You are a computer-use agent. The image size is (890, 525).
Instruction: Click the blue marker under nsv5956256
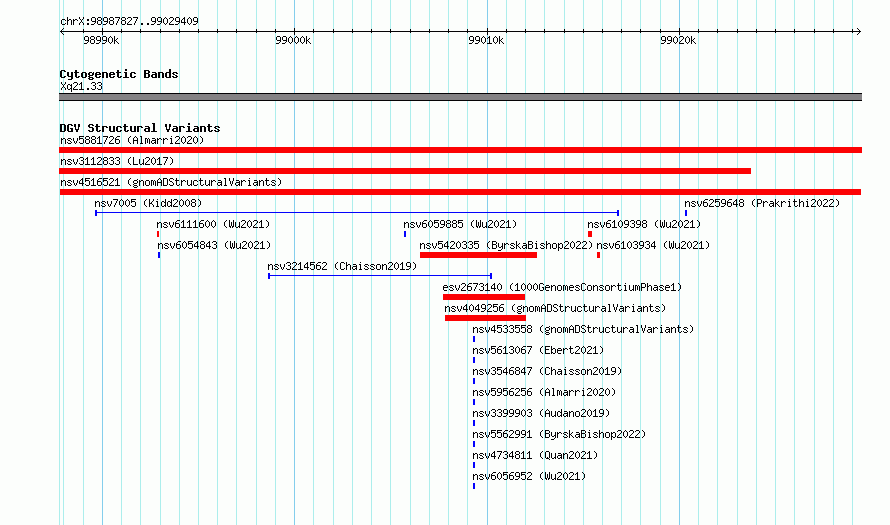pos(474,402)
